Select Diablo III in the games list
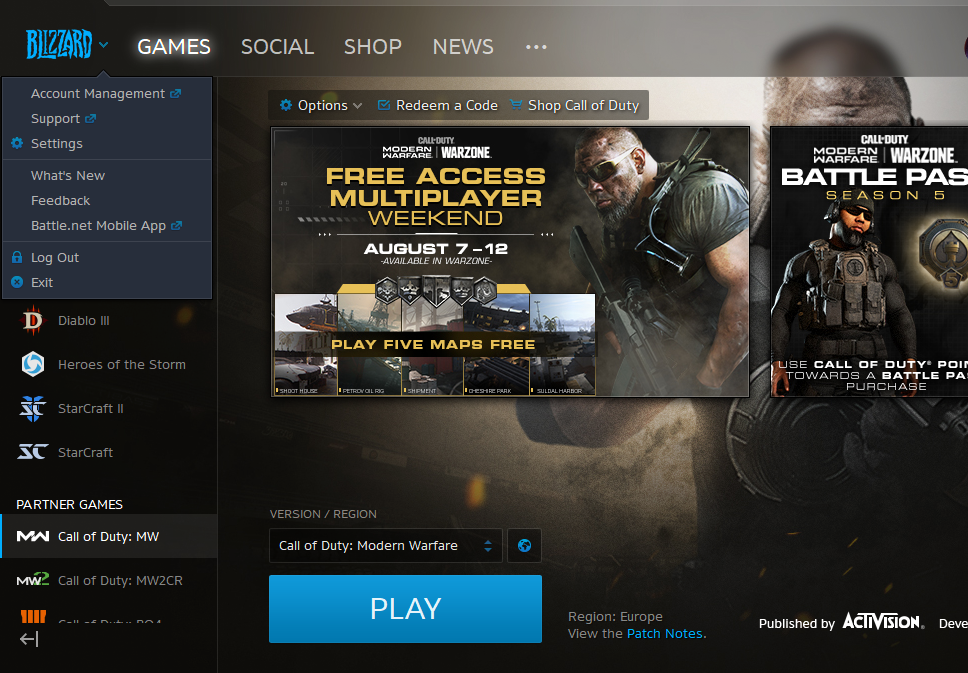968x673 pixels. 84,320
